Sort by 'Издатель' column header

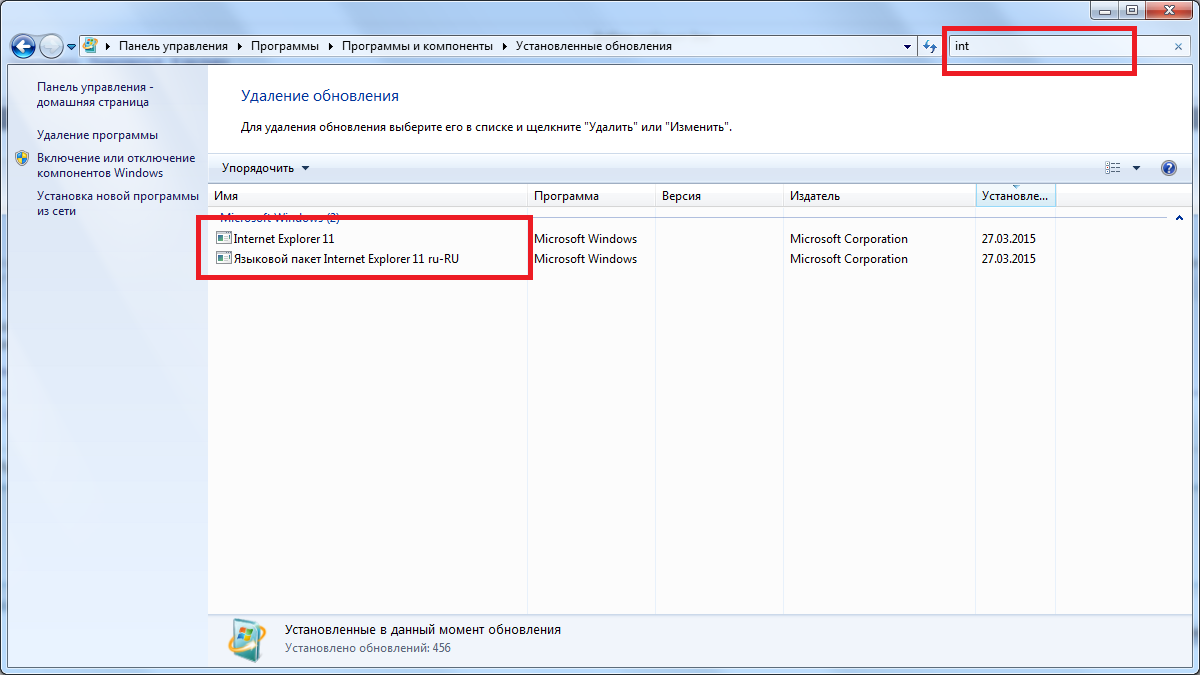(879, 196)
